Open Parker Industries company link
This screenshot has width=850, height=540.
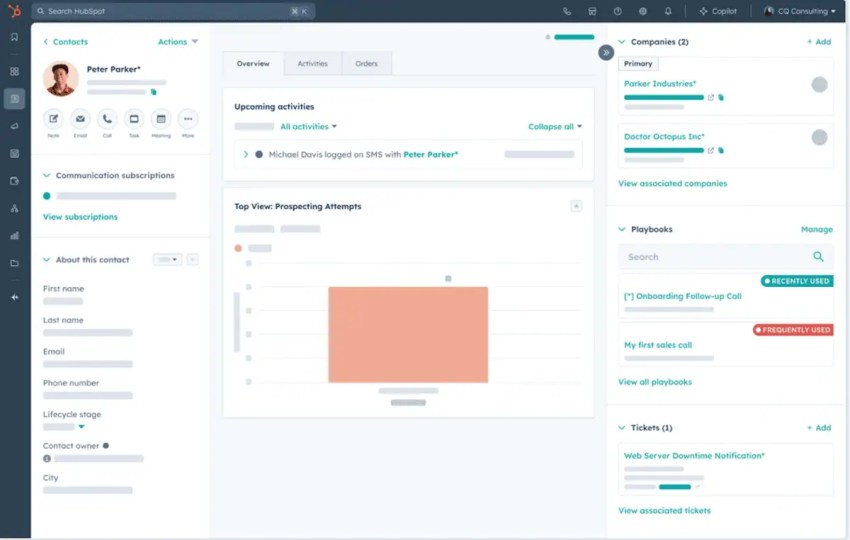(660, 83)
